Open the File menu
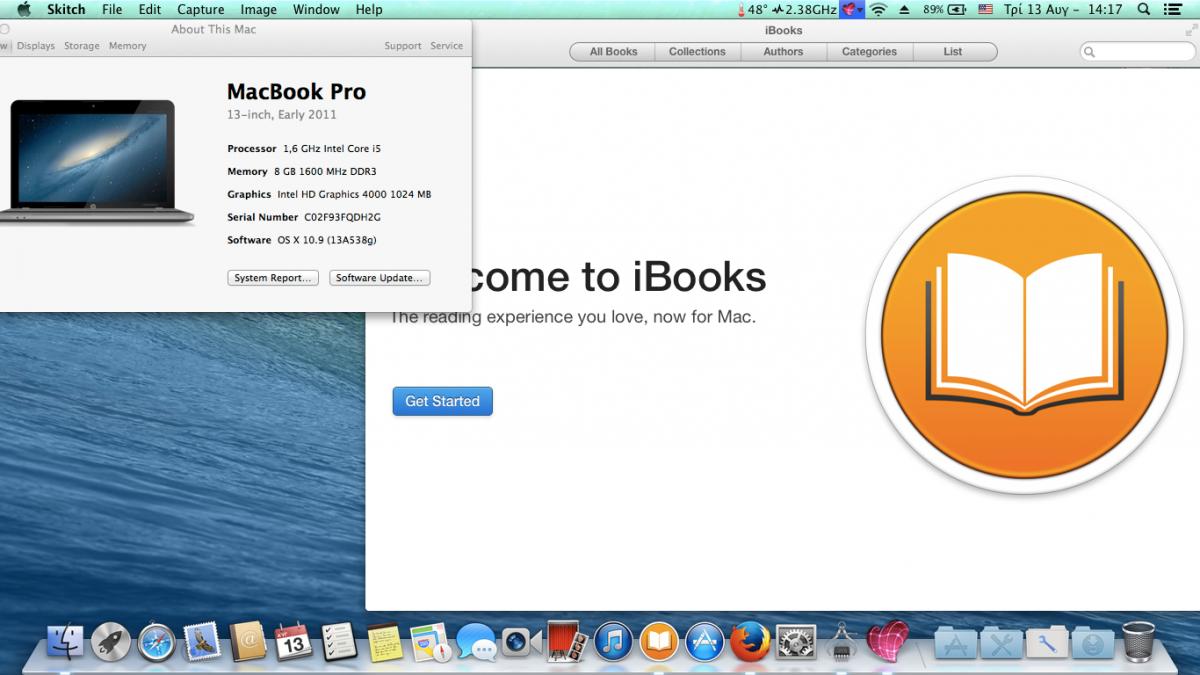 tap(112, 9)
